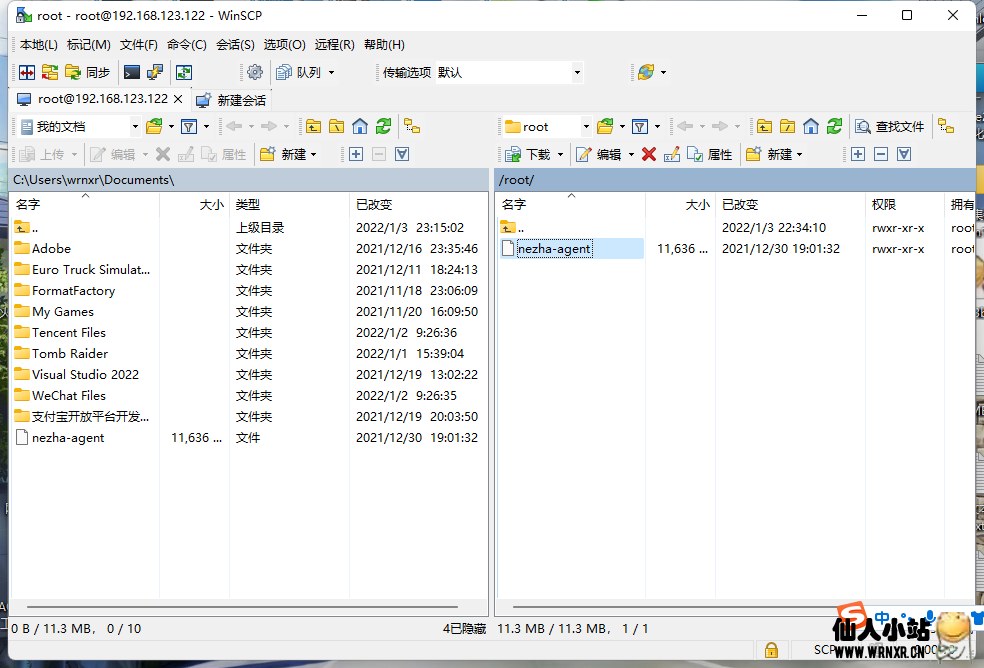Select the Adobe folder in local panel
This screenshot has width=984, height=668.
click(51, 249)
